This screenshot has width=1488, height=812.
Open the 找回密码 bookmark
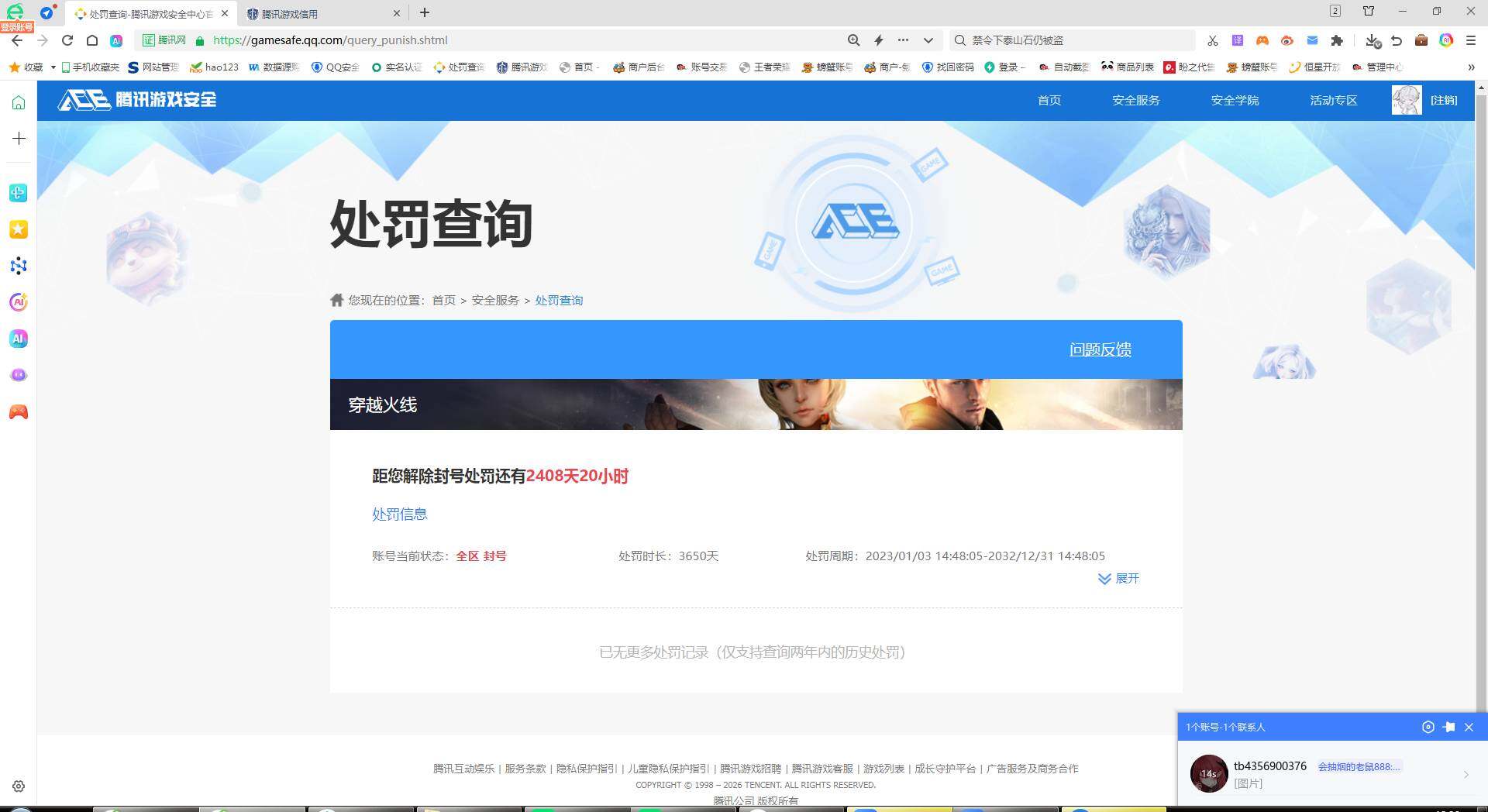(x=948, y=67)
